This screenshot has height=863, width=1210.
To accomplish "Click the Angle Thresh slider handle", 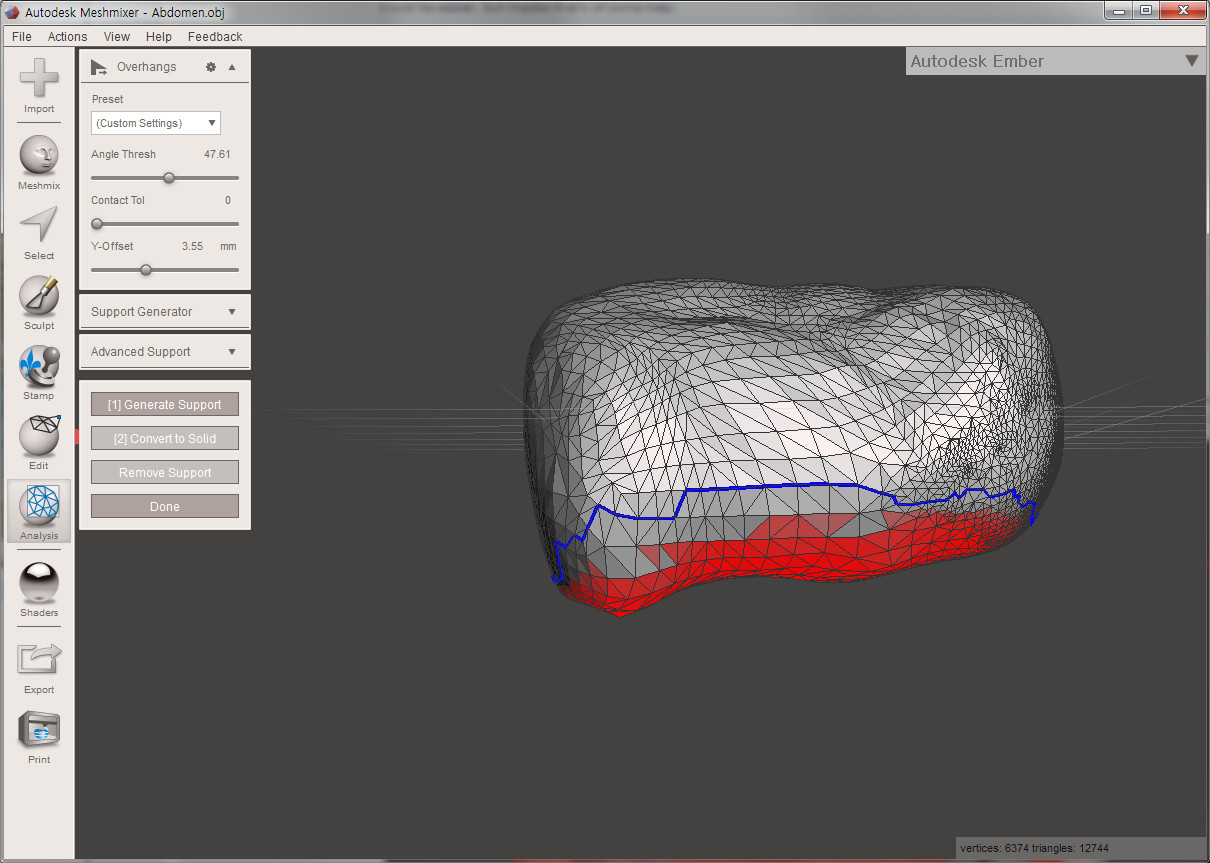I will tap(169, 177).
